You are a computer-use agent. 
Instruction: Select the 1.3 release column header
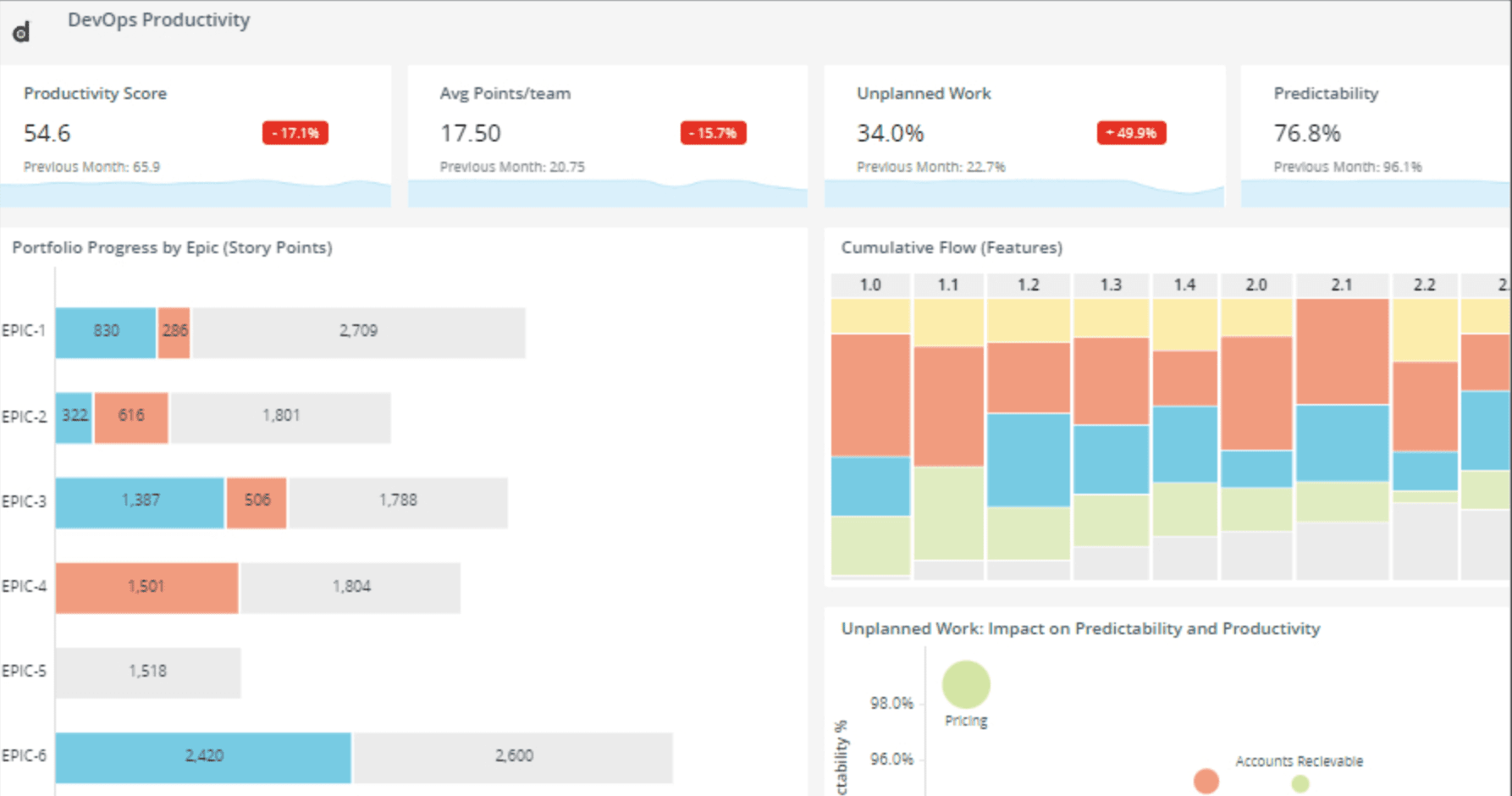pos(1111,285)
